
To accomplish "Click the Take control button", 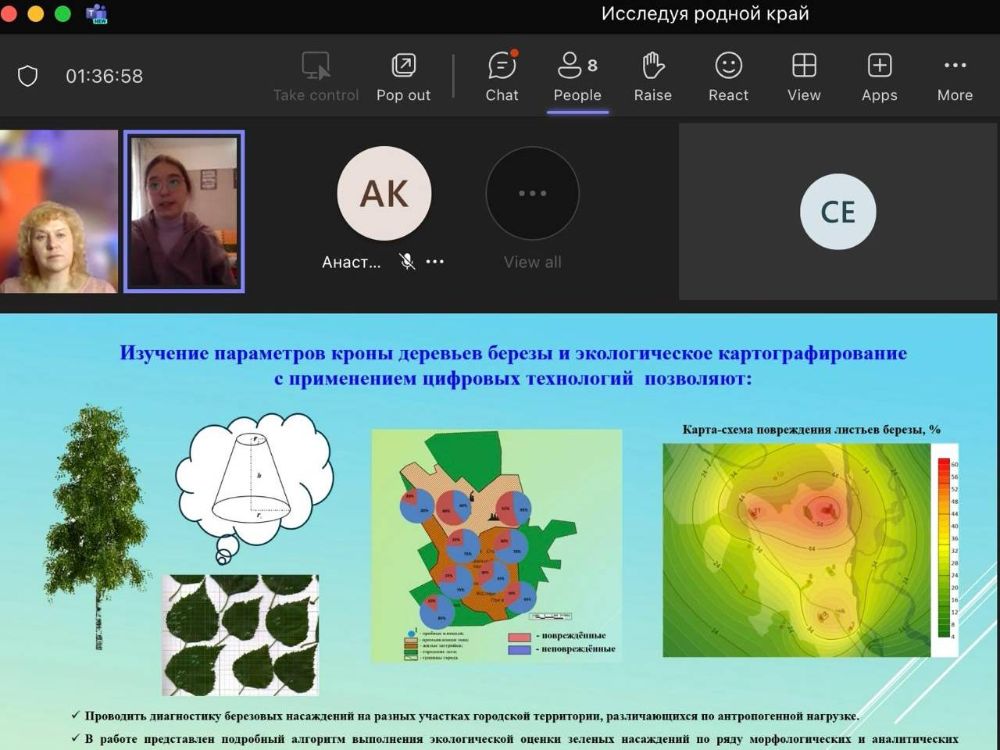I will pos(316,77).
